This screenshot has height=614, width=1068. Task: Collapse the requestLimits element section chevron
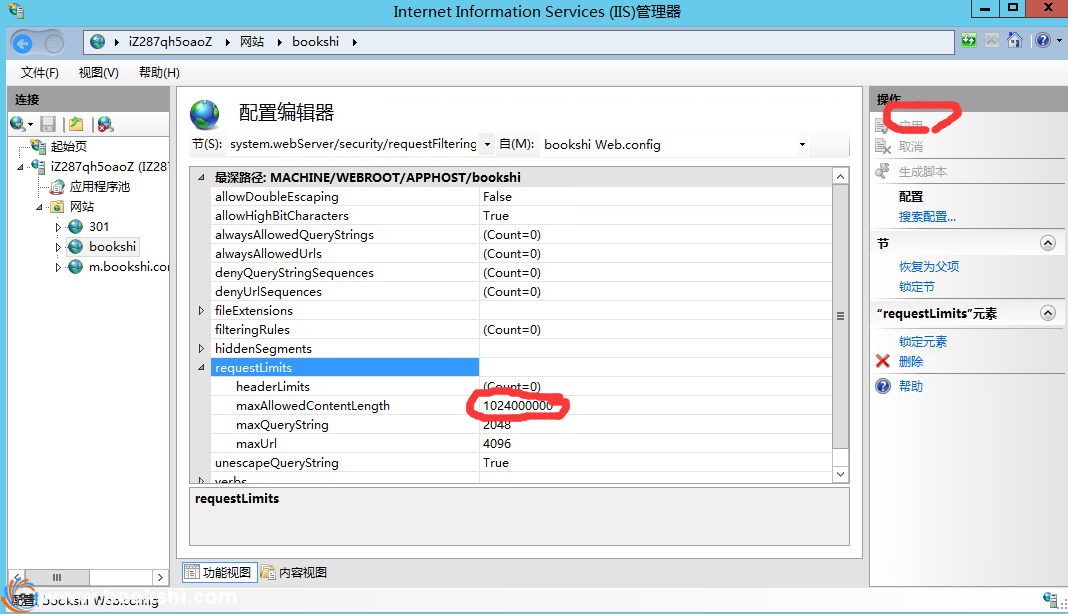(1048, 313)
